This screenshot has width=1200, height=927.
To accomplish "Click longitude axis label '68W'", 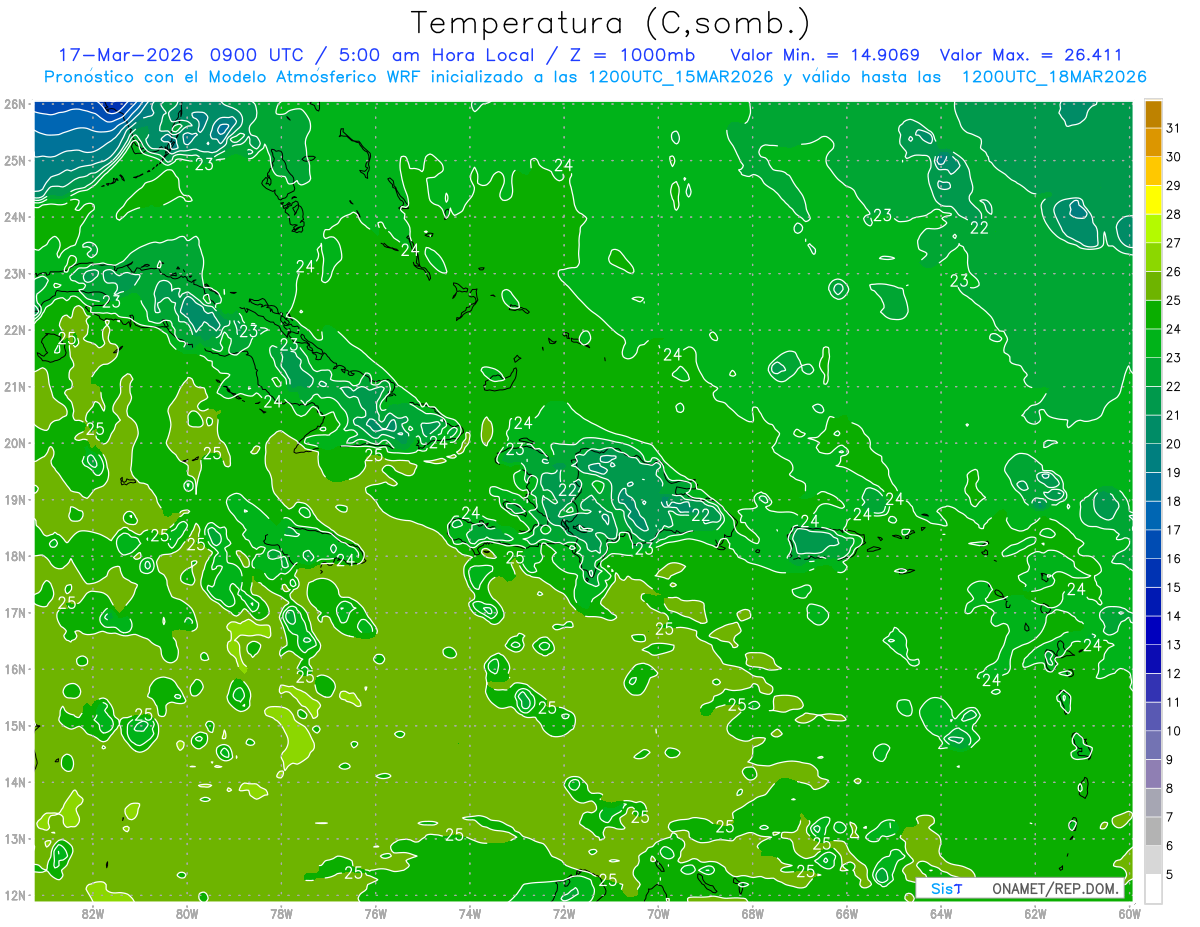I will tap(752, 913).
